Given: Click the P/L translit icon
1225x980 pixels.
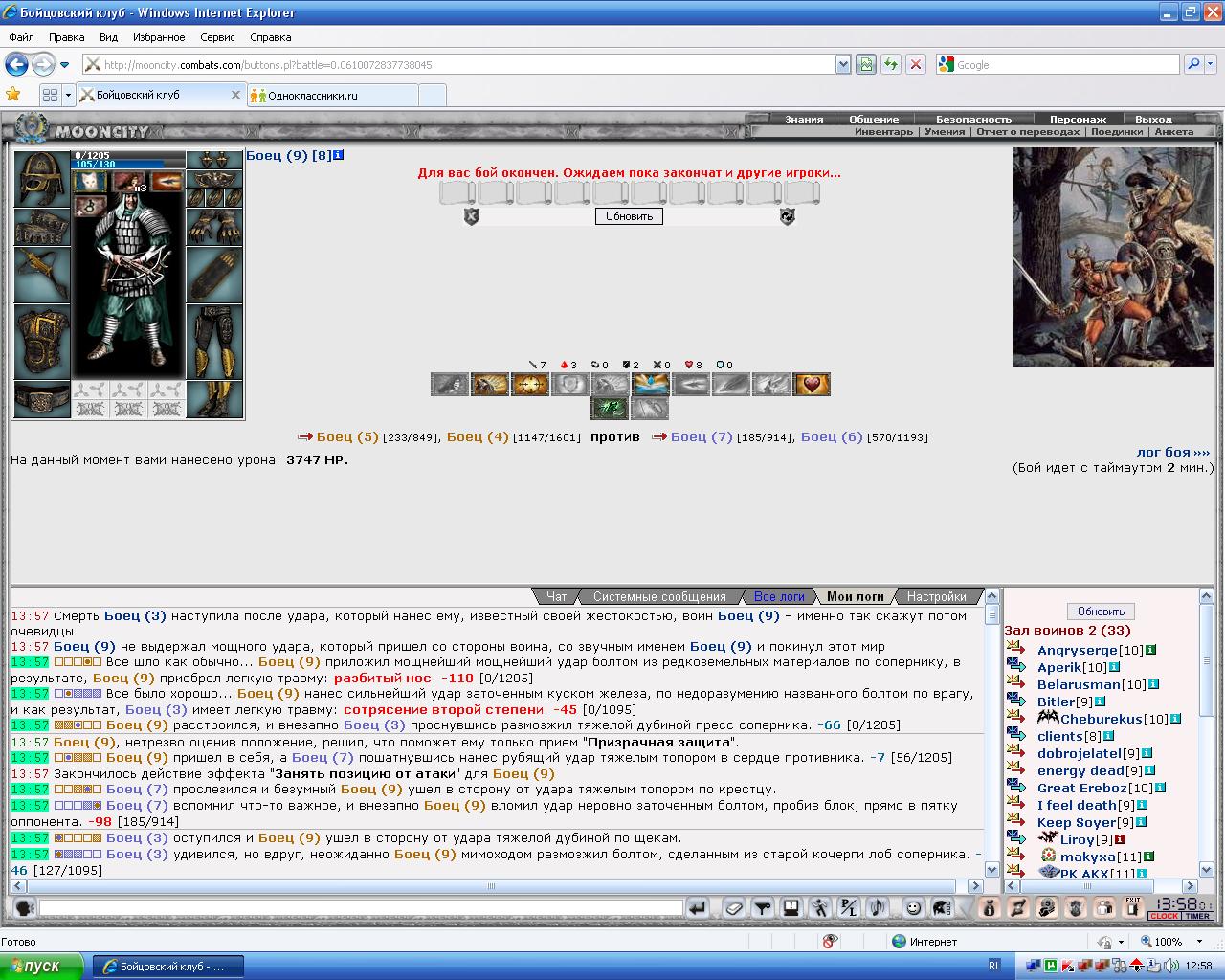Looking at the screenshot, I should pos(849,908).
